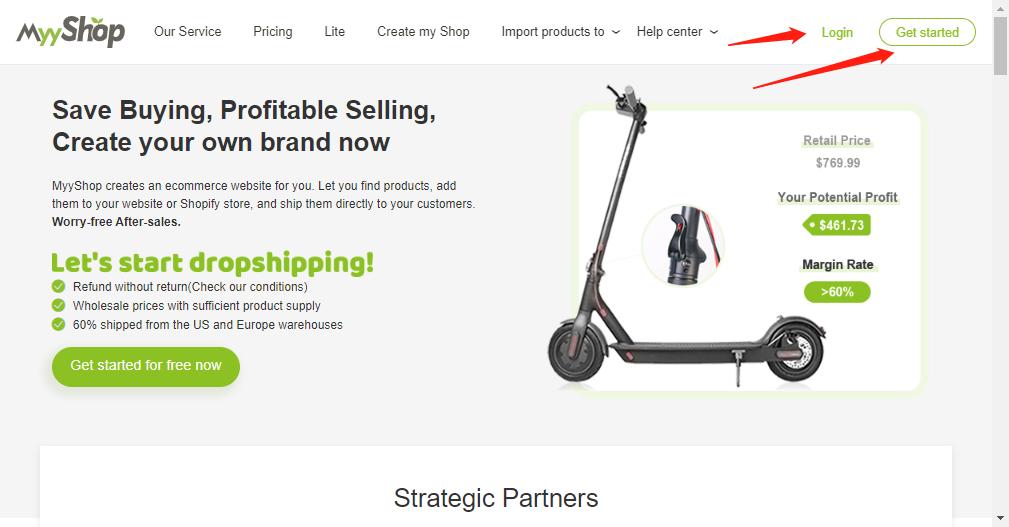This screenshot has width=1009, height=527.
Task: Click the chevron arrow beside Help center
Action: pos(714,32)
